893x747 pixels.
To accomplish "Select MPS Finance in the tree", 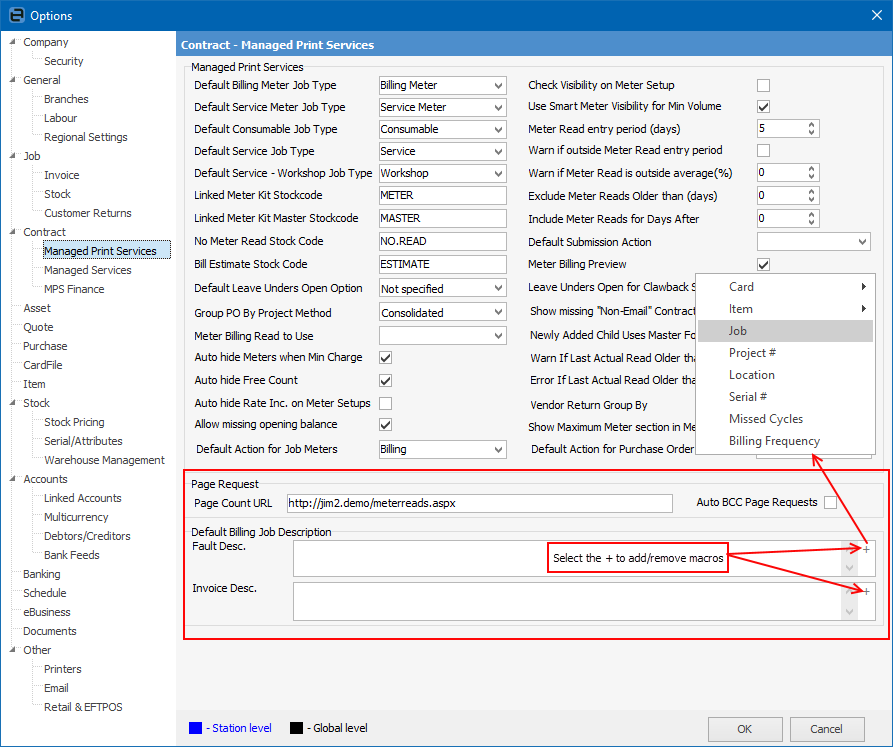I will (73, 289).
